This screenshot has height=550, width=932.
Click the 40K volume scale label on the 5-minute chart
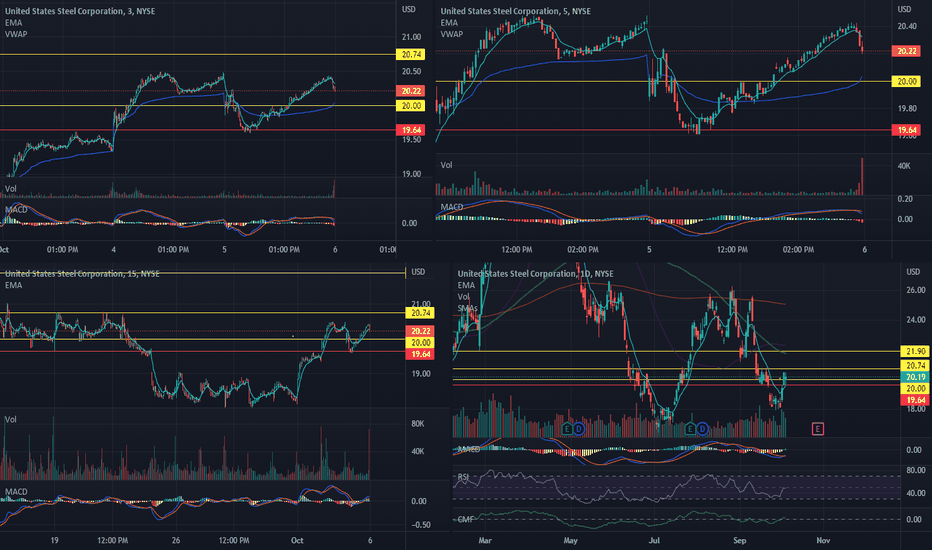click(x=903, y=166)
